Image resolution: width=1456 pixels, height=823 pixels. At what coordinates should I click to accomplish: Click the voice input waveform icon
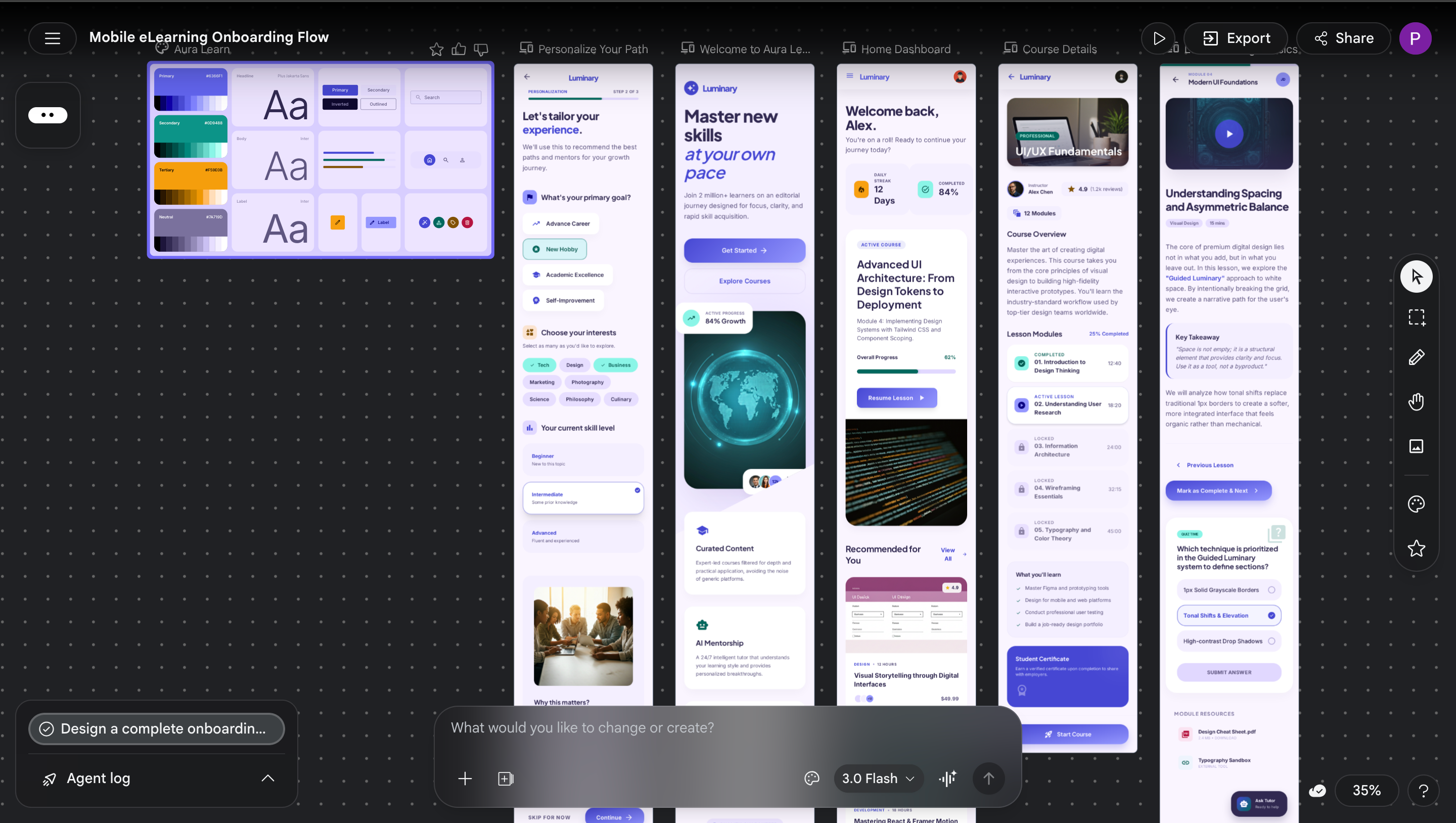click(948, 779)
